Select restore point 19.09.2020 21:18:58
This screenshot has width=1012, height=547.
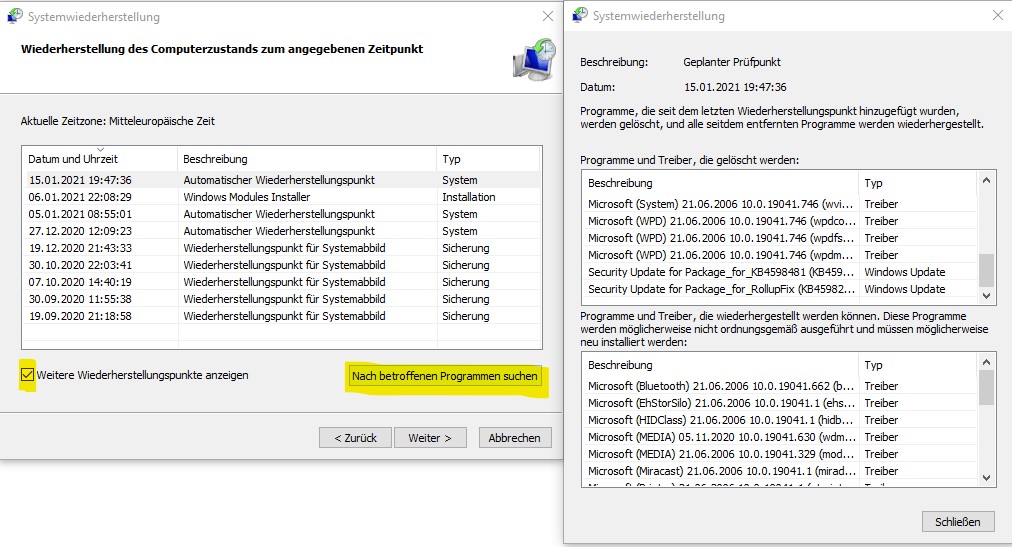[281, 316]
